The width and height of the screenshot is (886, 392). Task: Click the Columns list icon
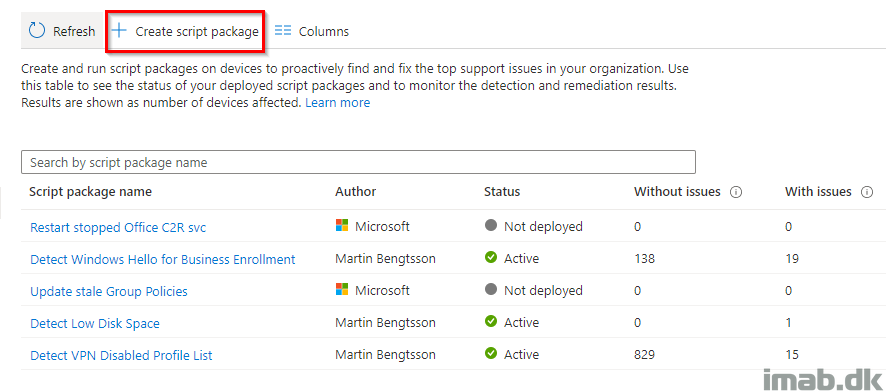click(283, 31)
